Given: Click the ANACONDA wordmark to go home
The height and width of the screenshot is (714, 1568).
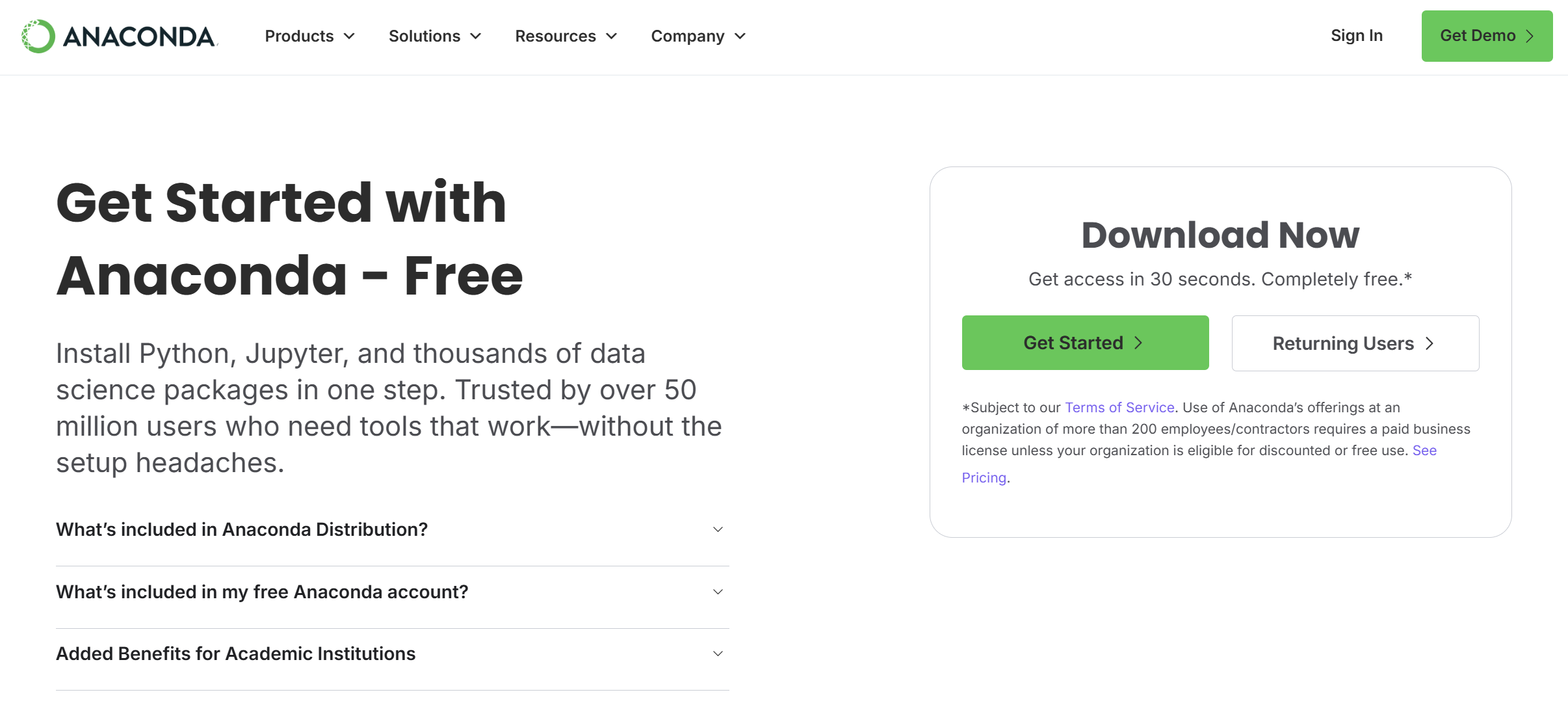Looking at the screenshot, I should [x=139, y=37].
